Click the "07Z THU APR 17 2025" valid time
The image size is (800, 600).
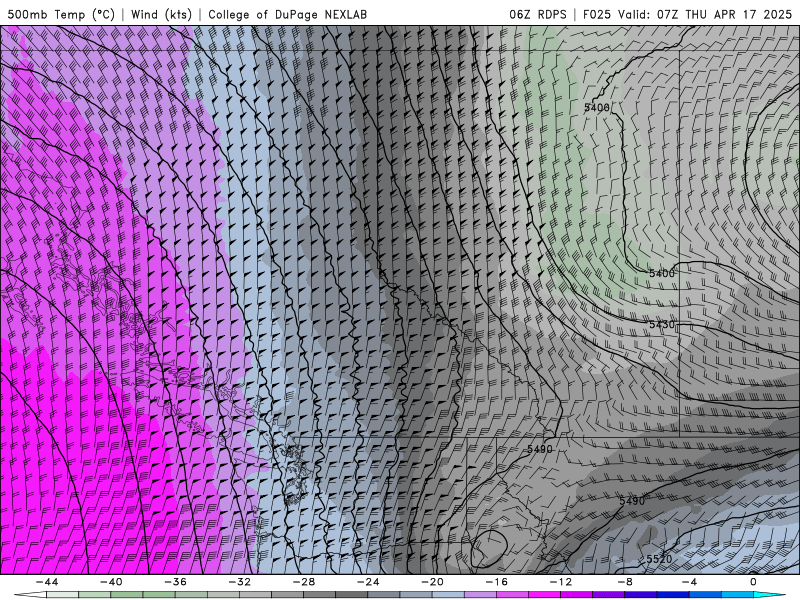pyautogui.click(x=724, y=14)
